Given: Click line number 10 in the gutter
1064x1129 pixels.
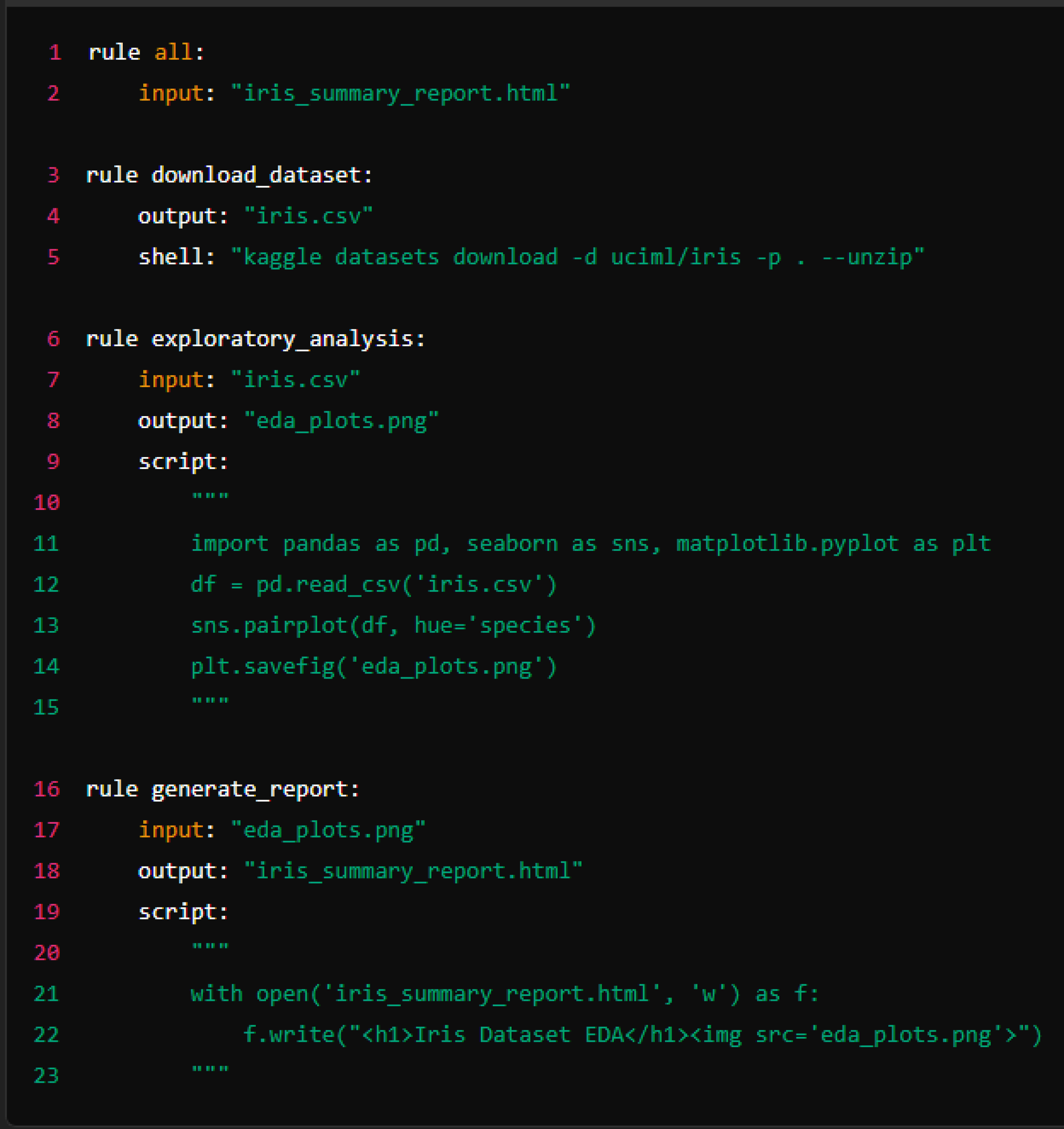Looking at the screenshot, I should click(47, 502).
